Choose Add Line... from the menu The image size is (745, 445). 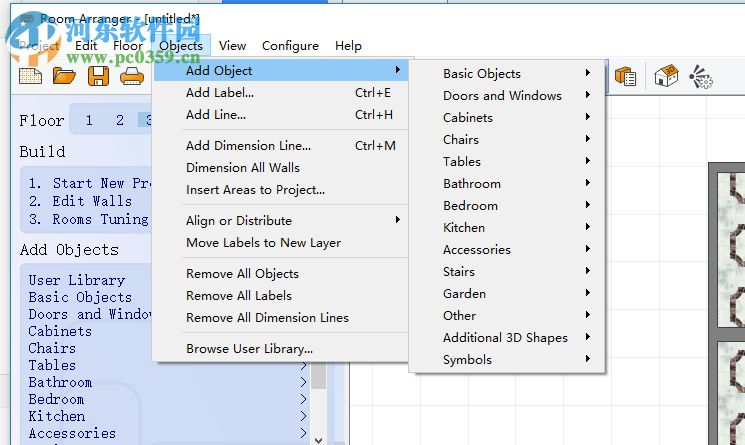point(281,114)
